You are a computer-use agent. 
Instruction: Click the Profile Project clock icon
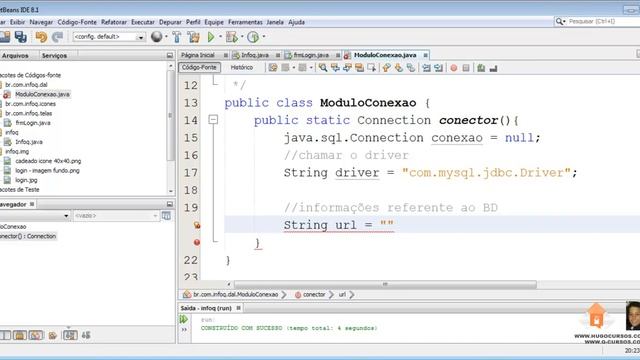253,37
